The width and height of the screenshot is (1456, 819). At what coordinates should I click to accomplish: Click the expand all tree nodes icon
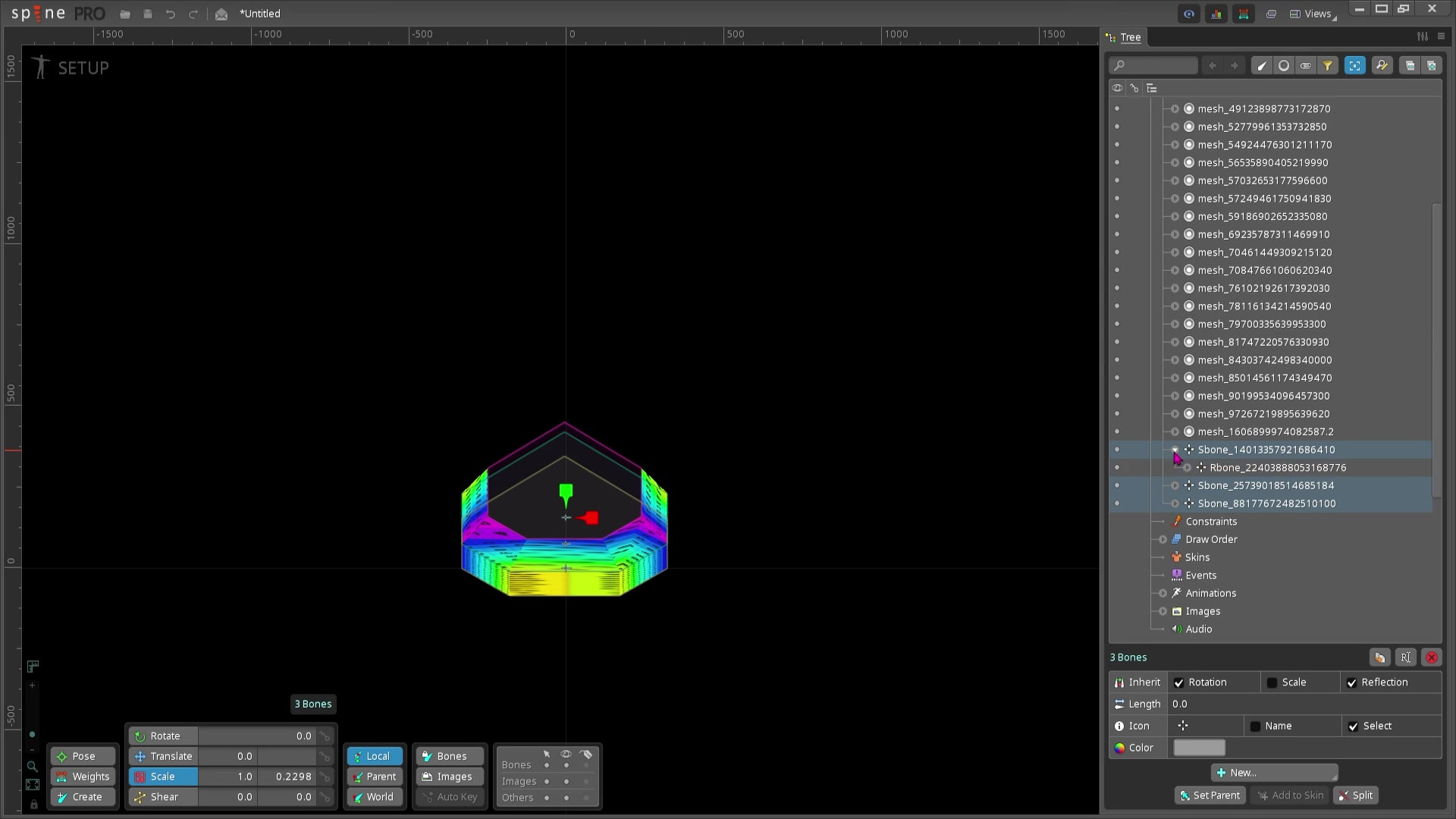pyautogui.click(x=1431, y=65)
